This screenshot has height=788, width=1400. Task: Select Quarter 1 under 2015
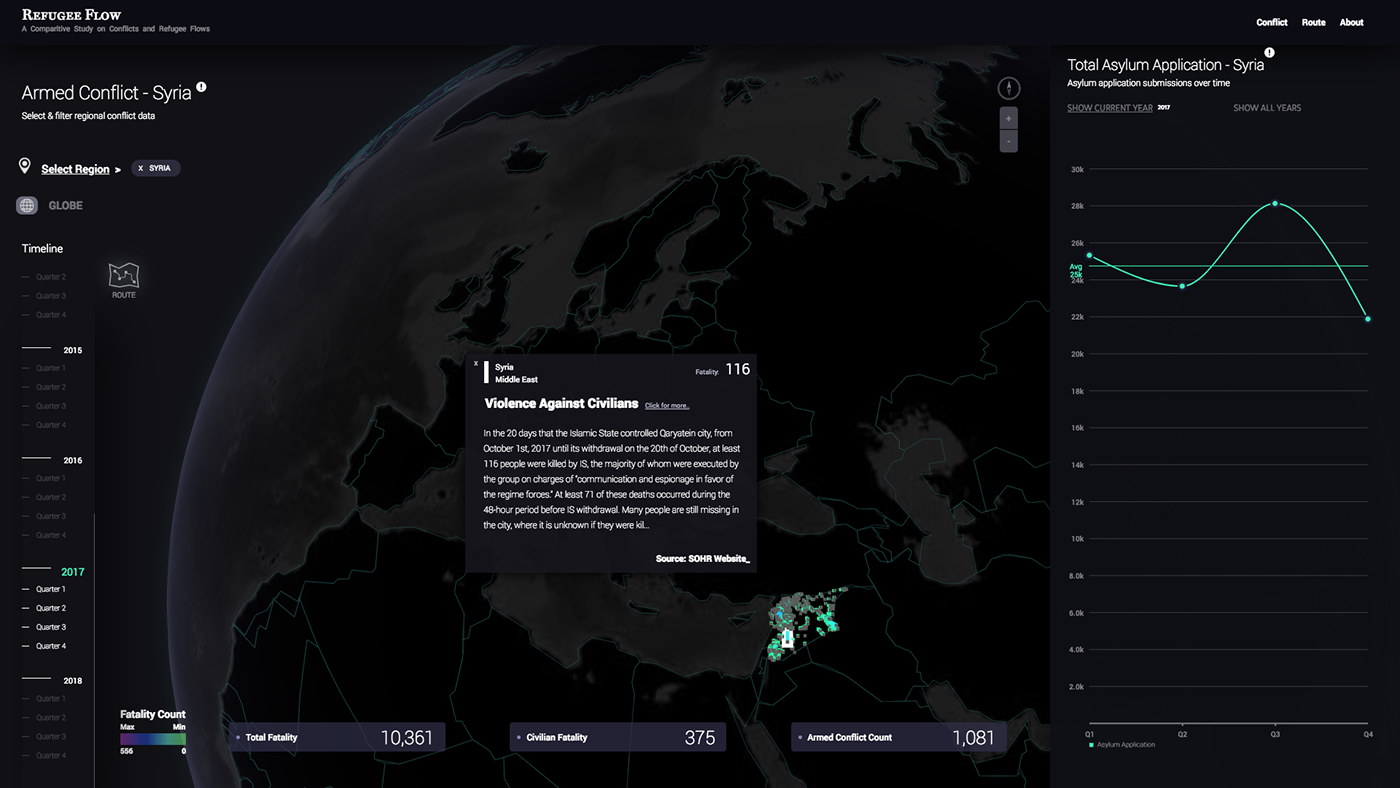click(x=51, y=368)
